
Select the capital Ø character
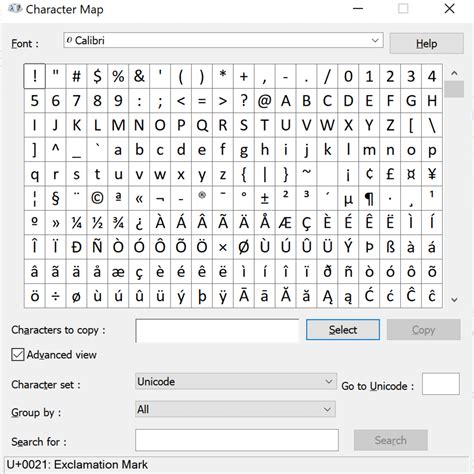(244, 247)
